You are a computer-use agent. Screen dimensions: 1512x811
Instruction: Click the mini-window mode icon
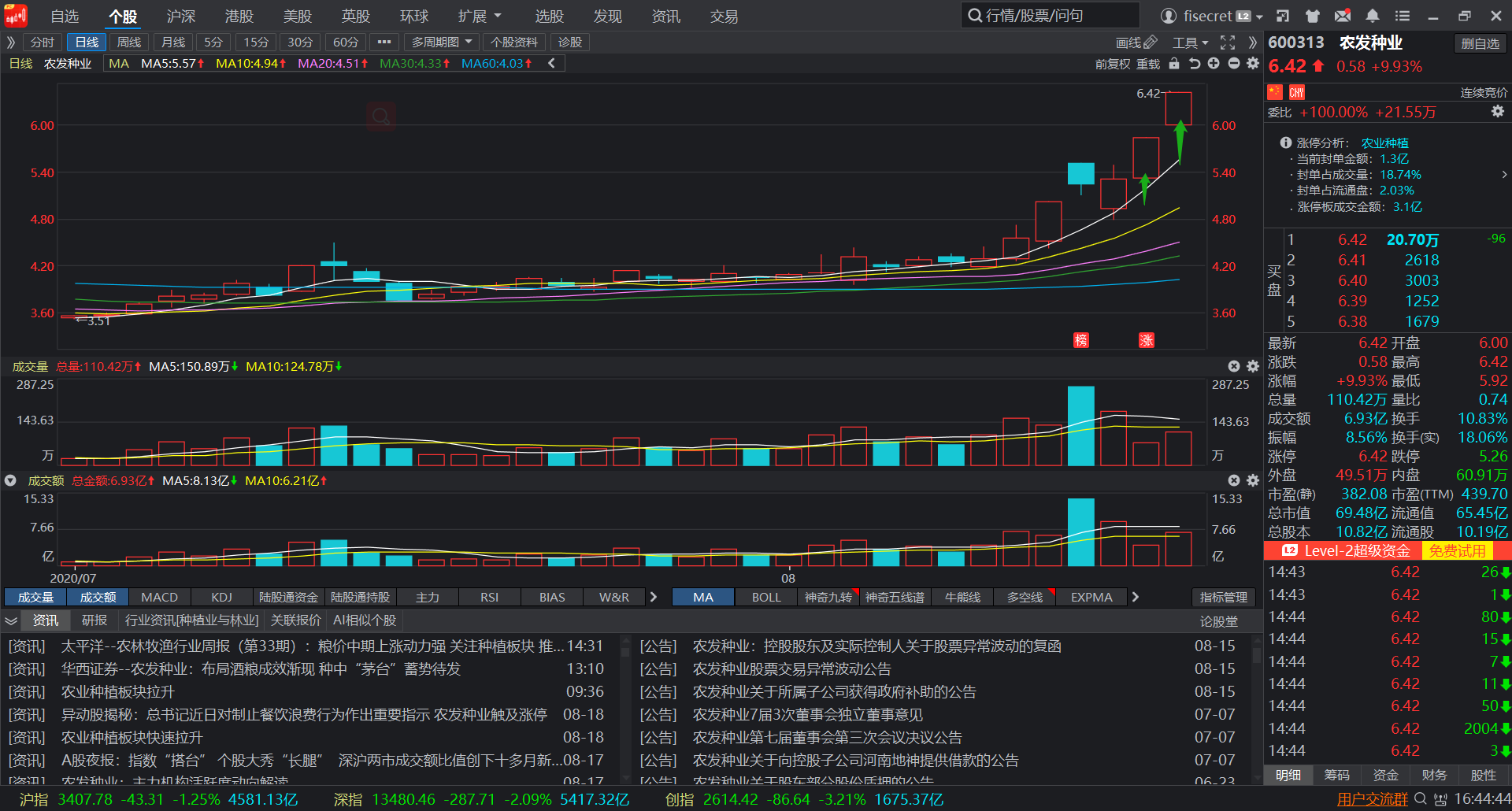(x=1283, y=16)
